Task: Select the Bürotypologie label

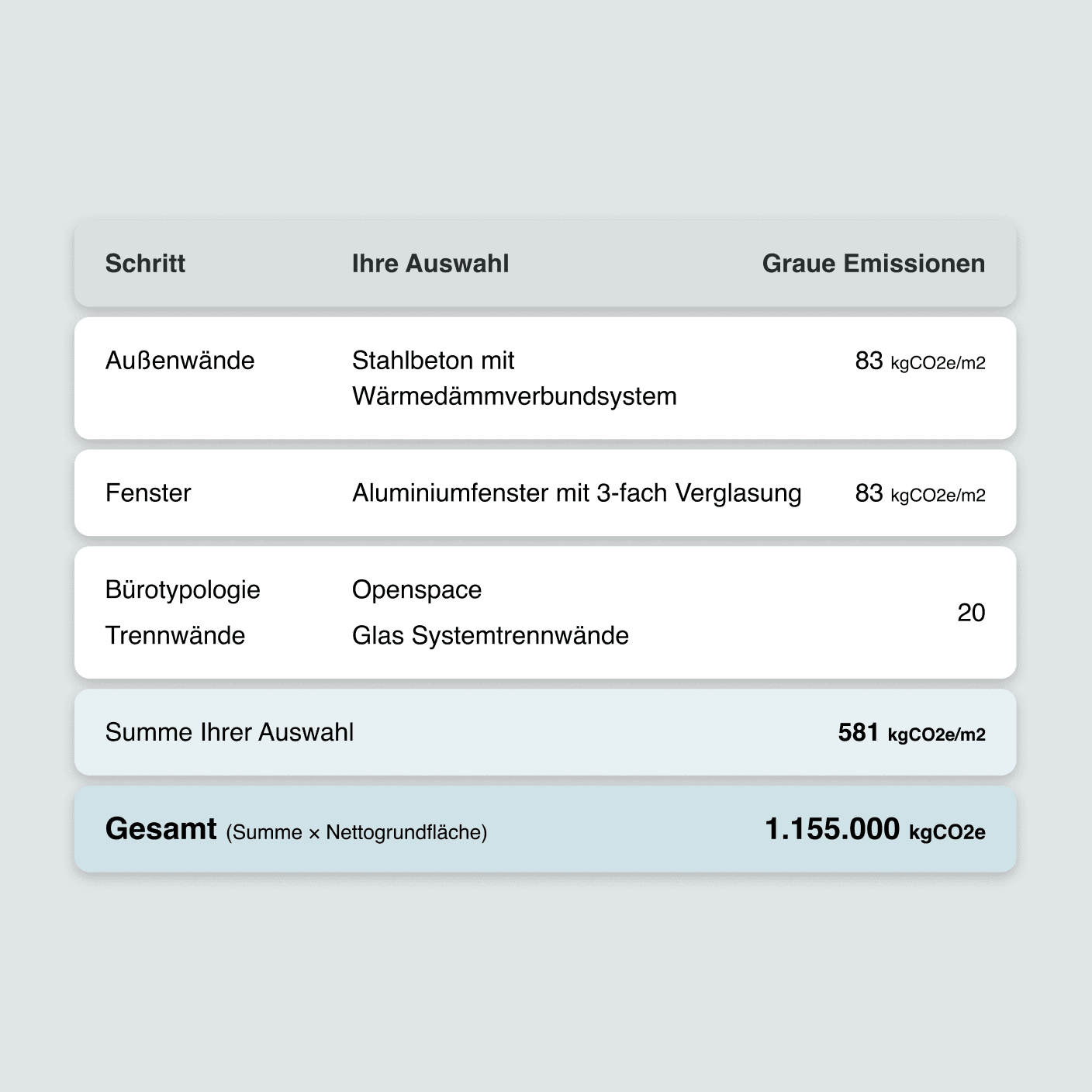Action: [x=183, y=590]
